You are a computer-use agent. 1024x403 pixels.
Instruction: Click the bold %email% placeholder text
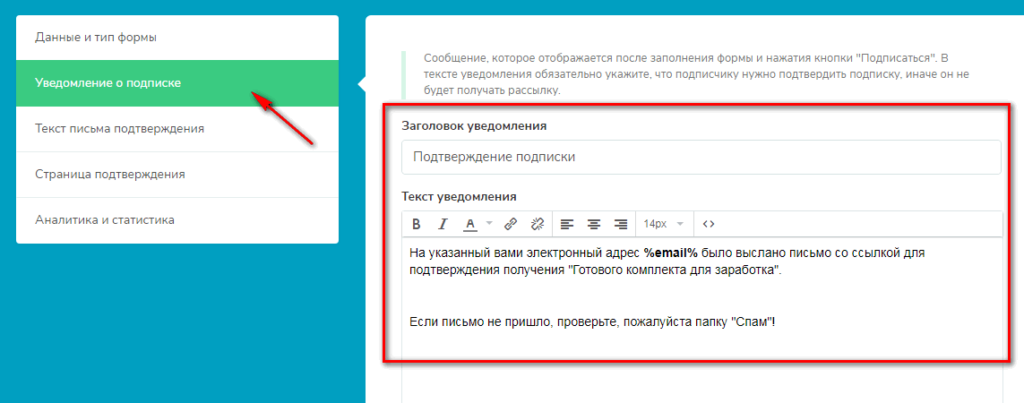click(671, 252)
